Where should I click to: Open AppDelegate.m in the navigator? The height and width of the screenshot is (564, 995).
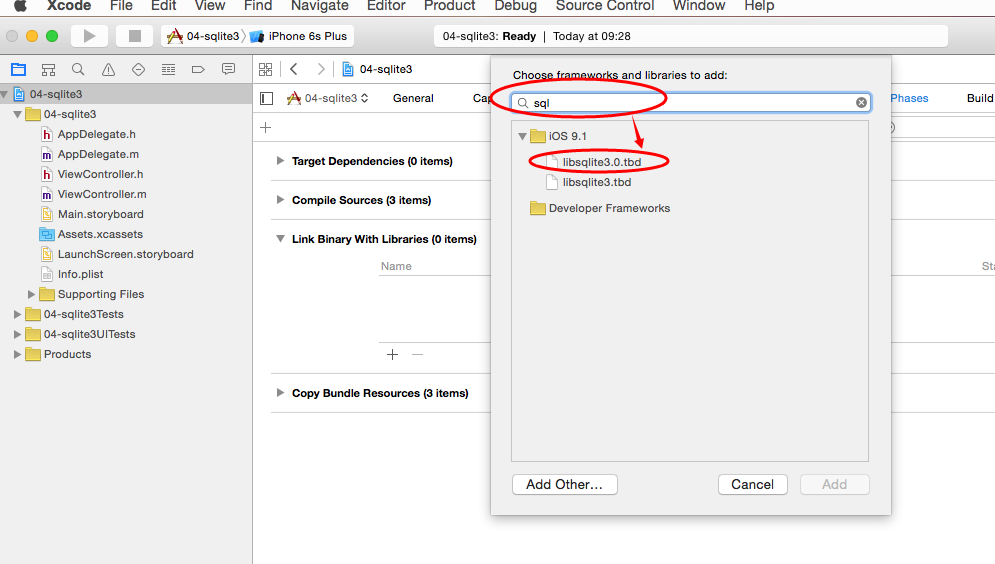tap(98, 154)
